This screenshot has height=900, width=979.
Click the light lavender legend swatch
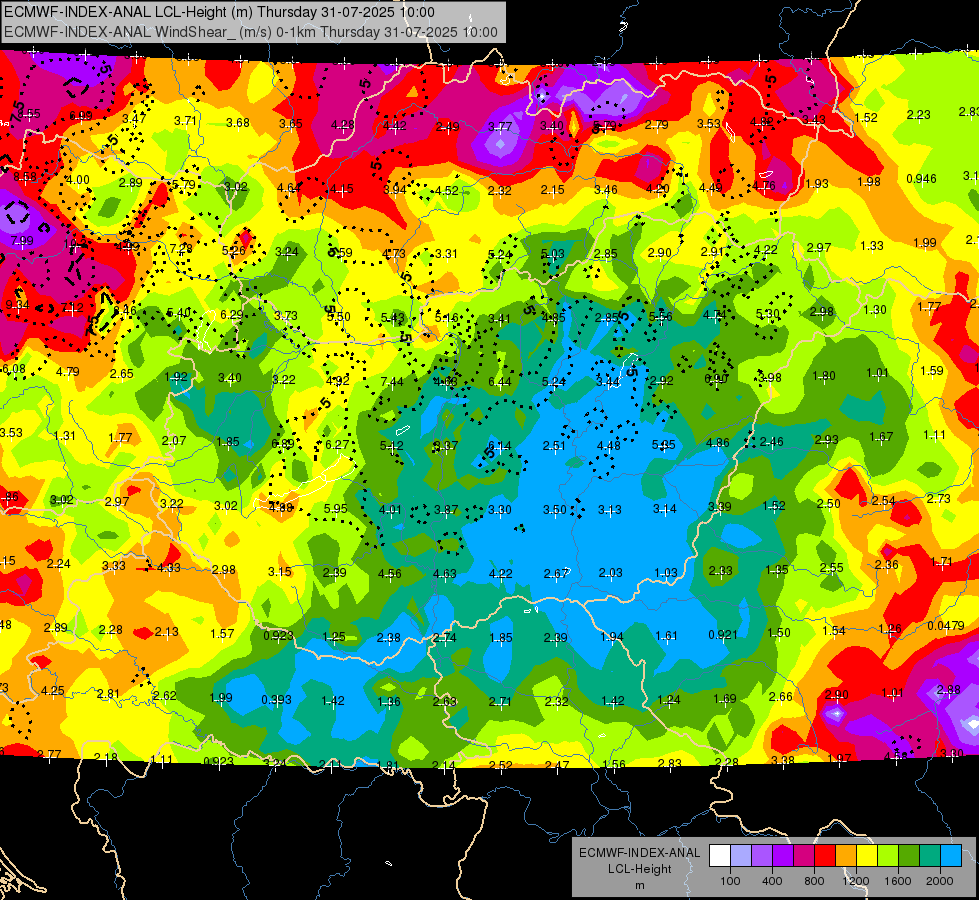click(x=741, y=856)
